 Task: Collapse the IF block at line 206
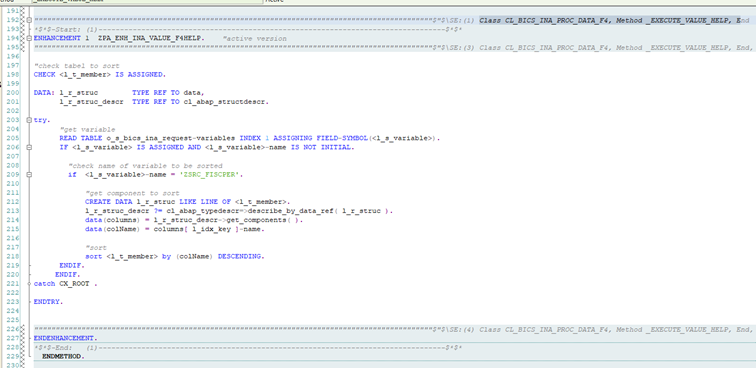coord(29,147)
